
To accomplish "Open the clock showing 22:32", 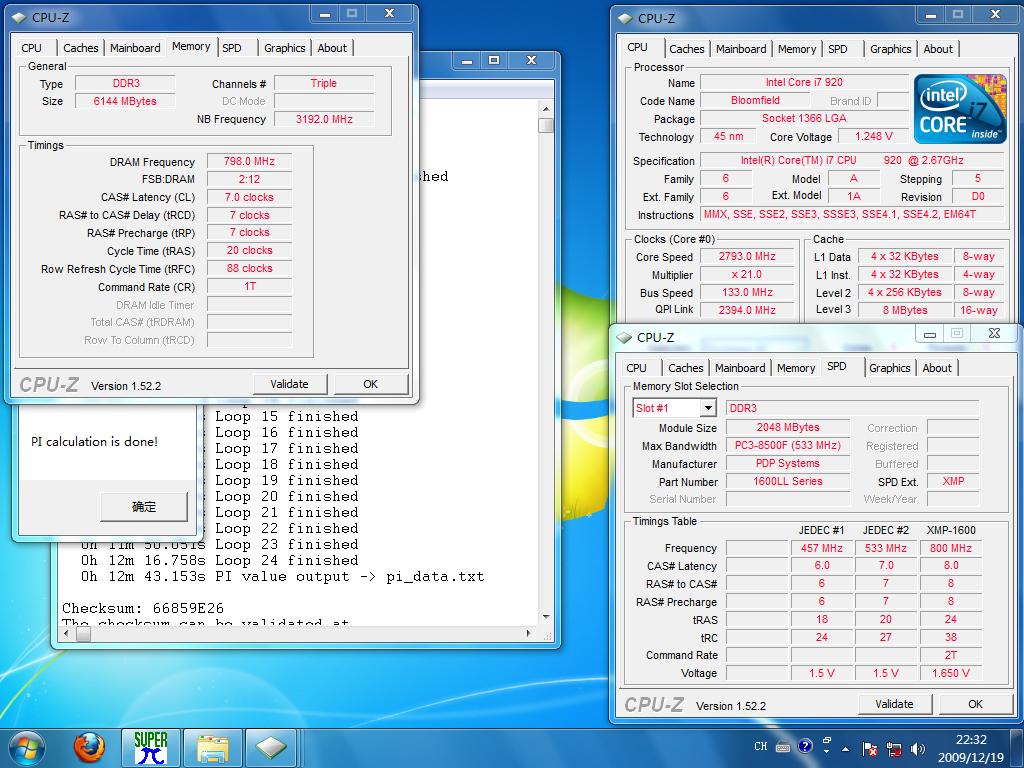I will (971, 748).
